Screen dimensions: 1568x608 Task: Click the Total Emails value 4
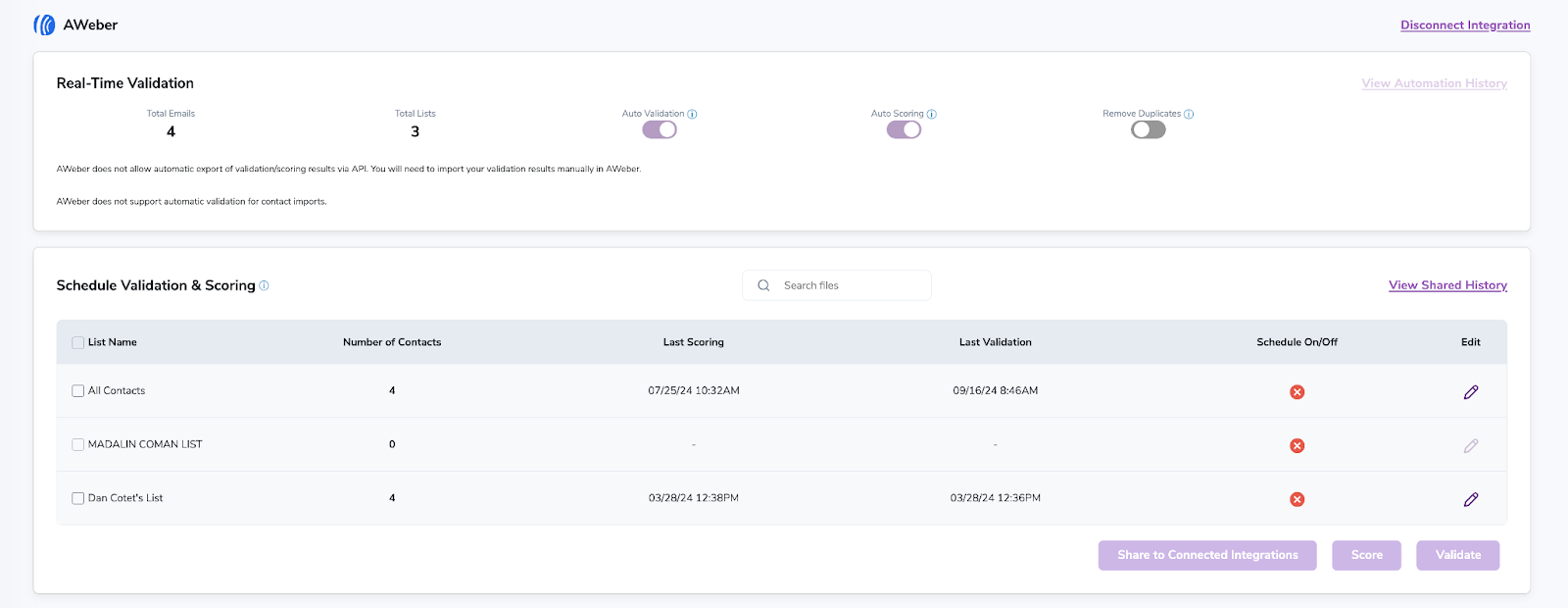point(171,131)
